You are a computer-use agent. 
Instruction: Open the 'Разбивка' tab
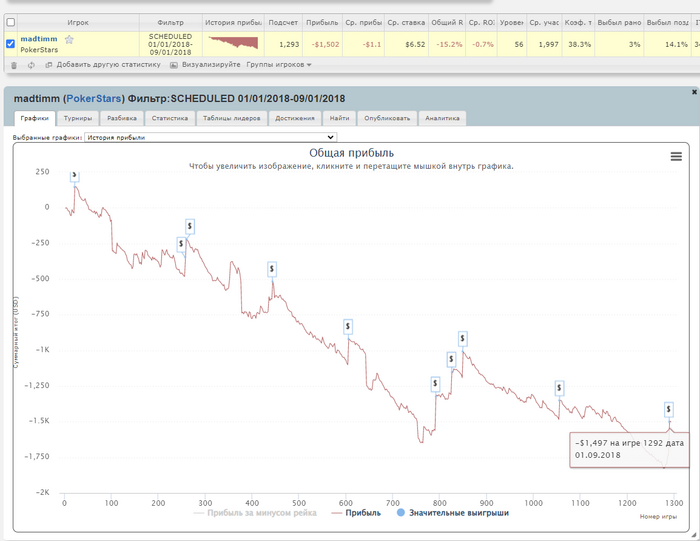click(122, 118)
